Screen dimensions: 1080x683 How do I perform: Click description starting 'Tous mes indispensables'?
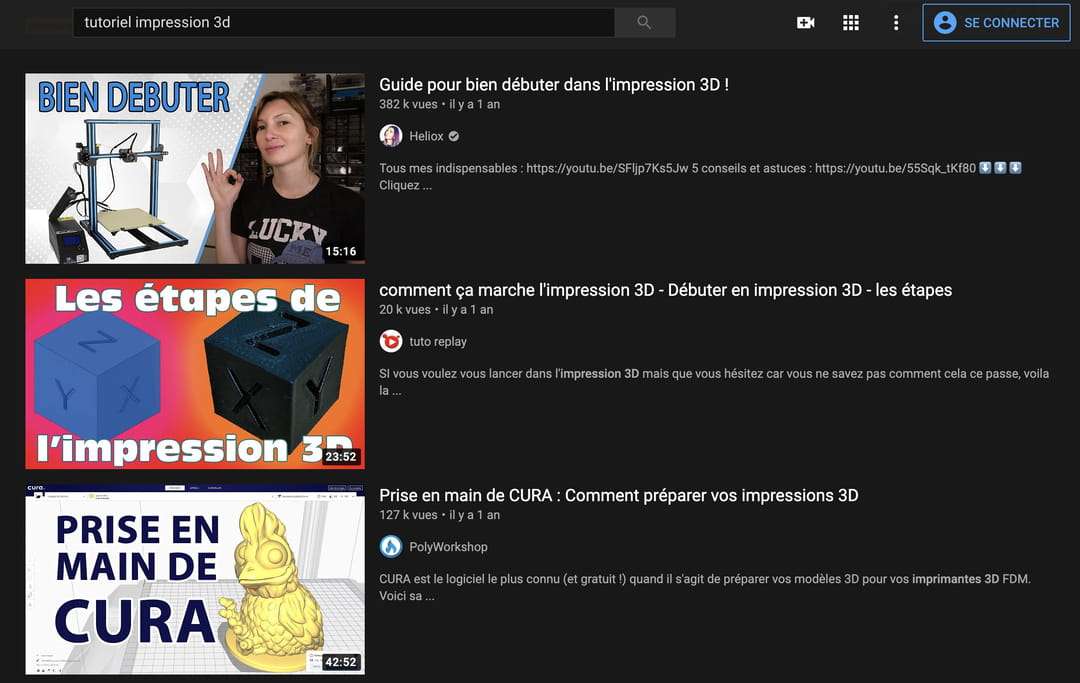[700, 176]
